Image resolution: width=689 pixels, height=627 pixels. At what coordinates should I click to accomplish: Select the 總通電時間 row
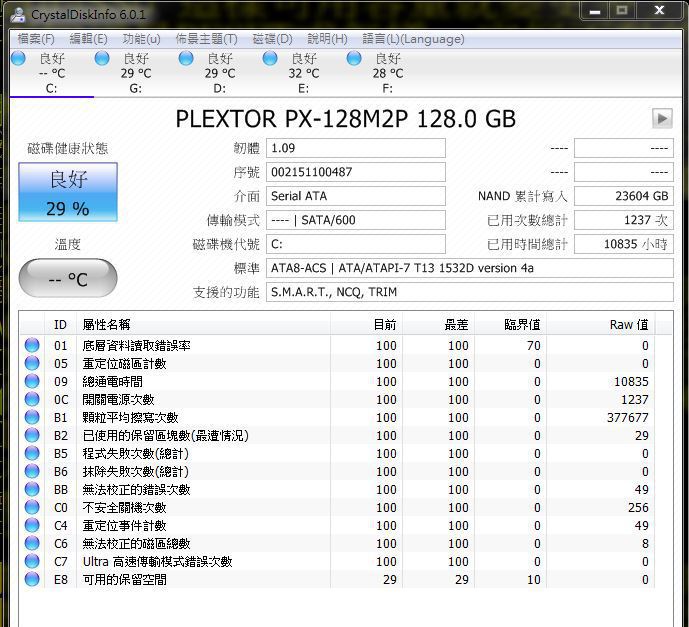coord(337,381)
